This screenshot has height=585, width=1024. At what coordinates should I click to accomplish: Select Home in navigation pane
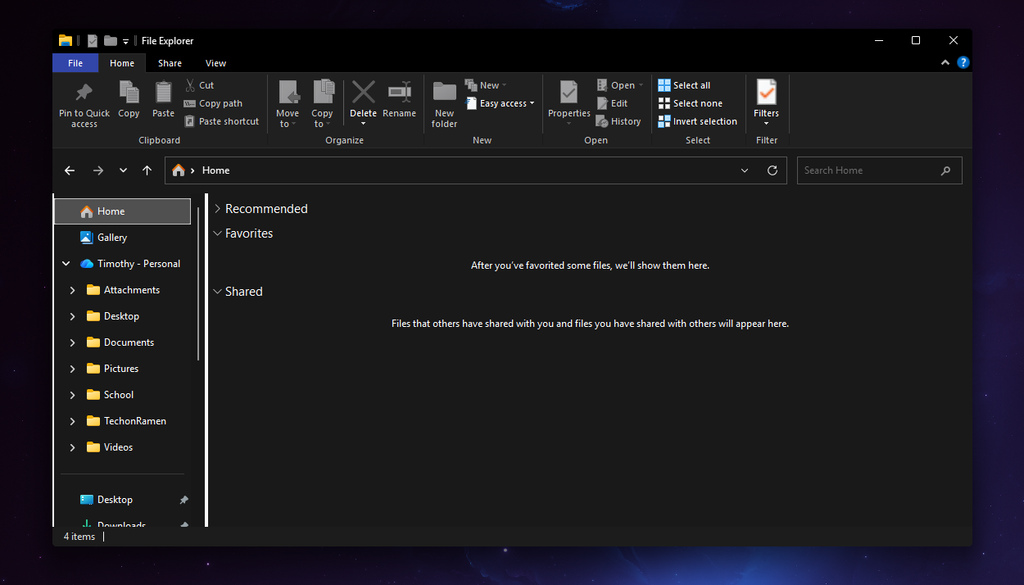[123, 212]
